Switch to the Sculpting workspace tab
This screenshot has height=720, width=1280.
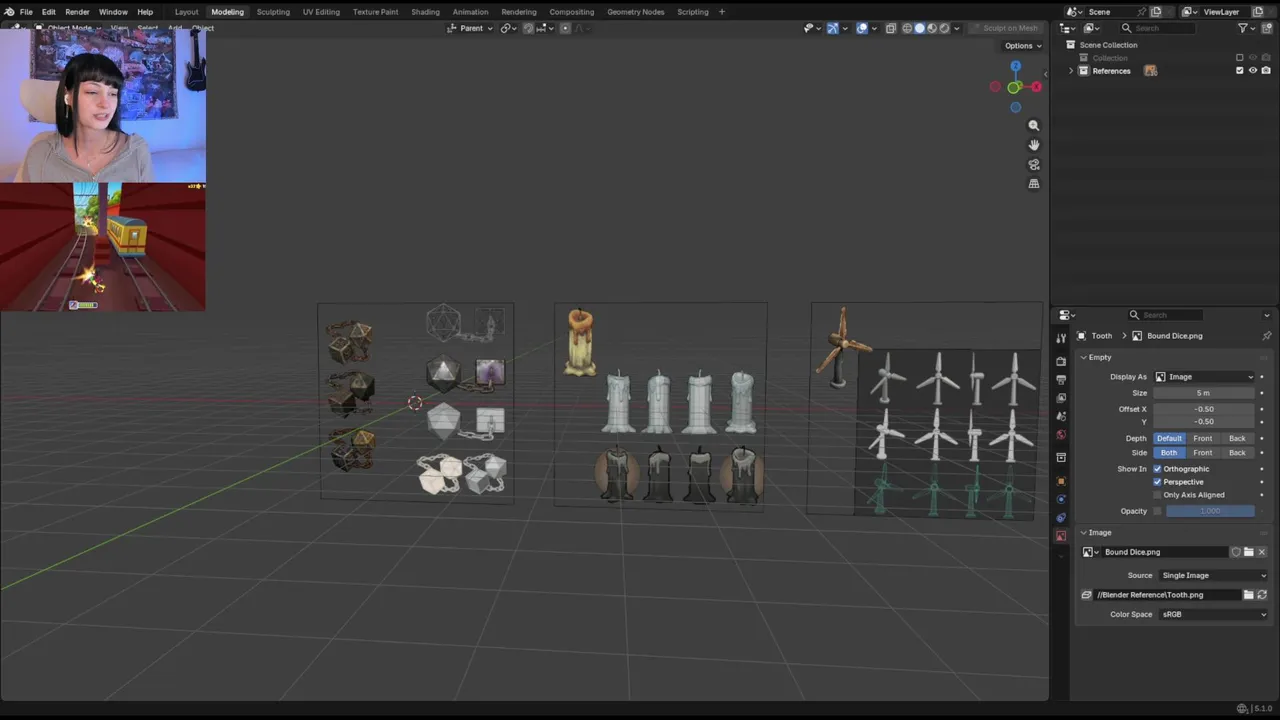[273, 12]
